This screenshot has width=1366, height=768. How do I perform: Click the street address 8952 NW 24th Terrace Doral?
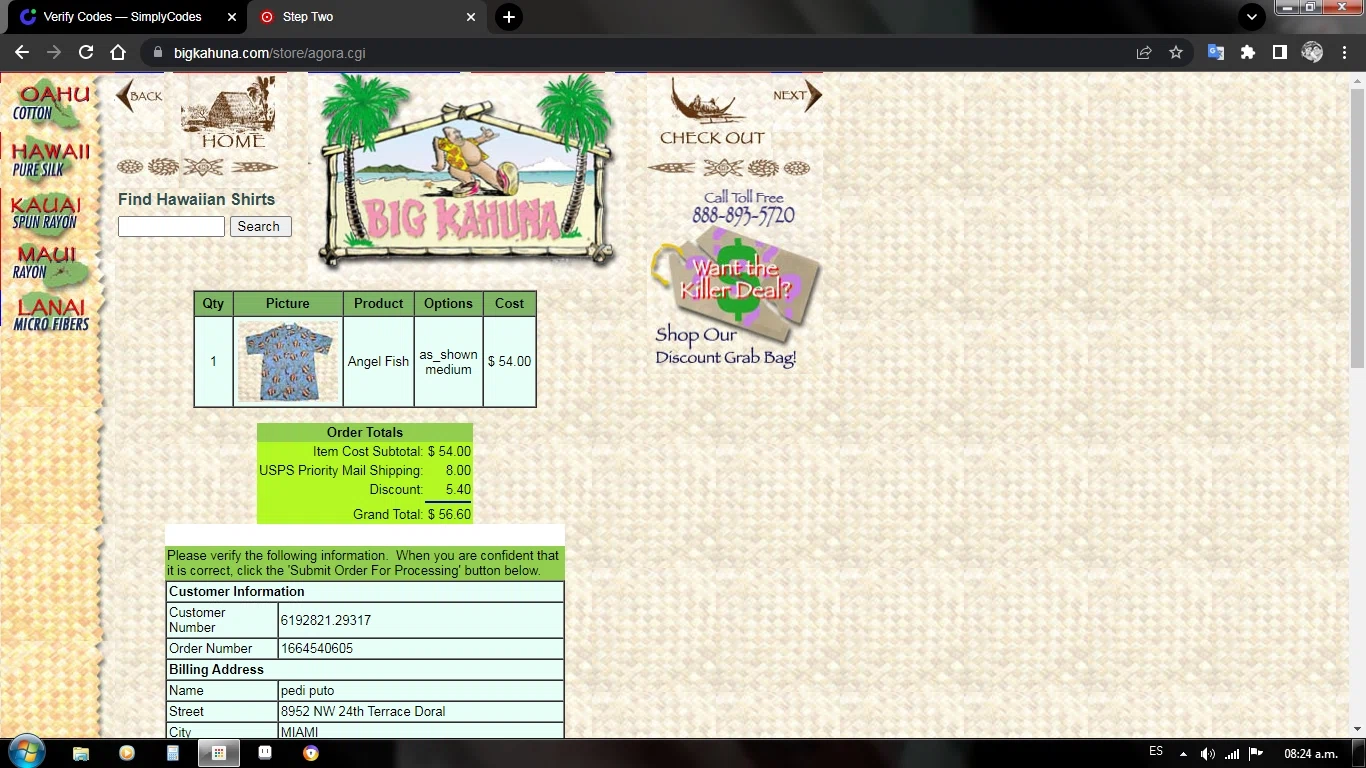tap(363, 712)
